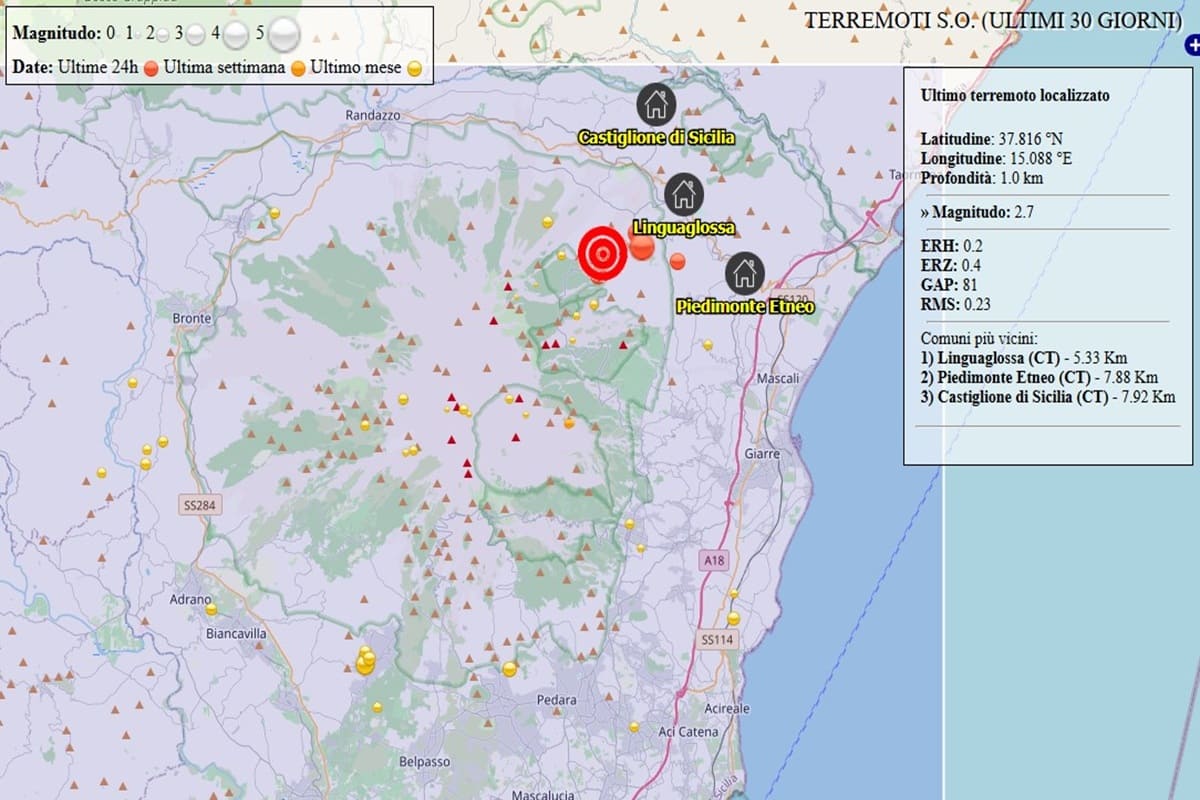This screenshot has width=1200, height=800.
Task: Click the red concentric-ring epicenter marker
Action: pos(602,254)
